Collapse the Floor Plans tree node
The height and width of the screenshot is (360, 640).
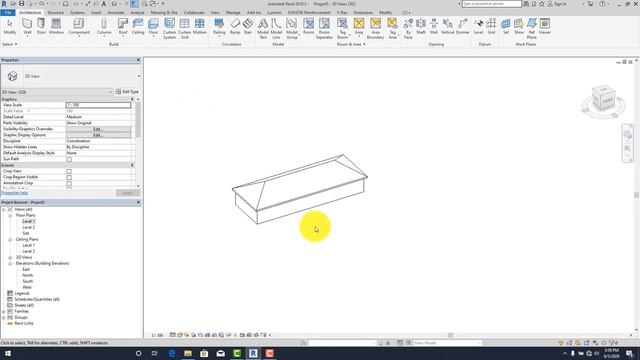tap(10, 216)
